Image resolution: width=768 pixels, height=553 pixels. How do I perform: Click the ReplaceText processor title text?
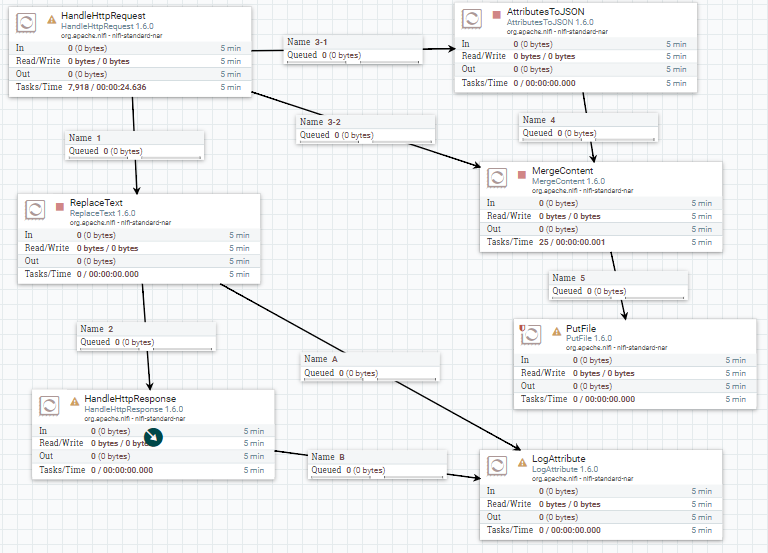tap(96, 203)
